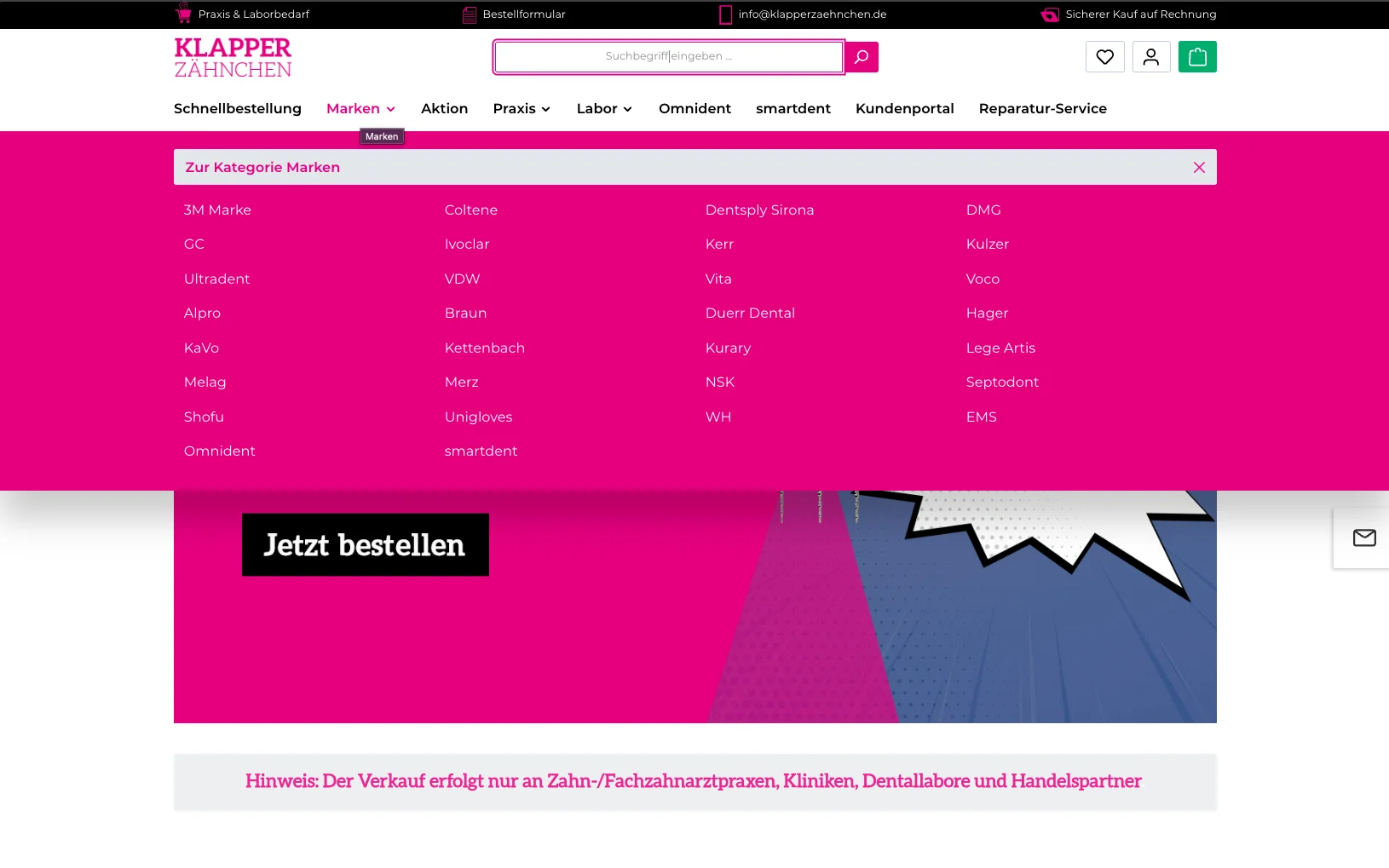Select the Merz brand
Image resolution: width=1389 pixels, height=868 pixels.
click(461, 382)
